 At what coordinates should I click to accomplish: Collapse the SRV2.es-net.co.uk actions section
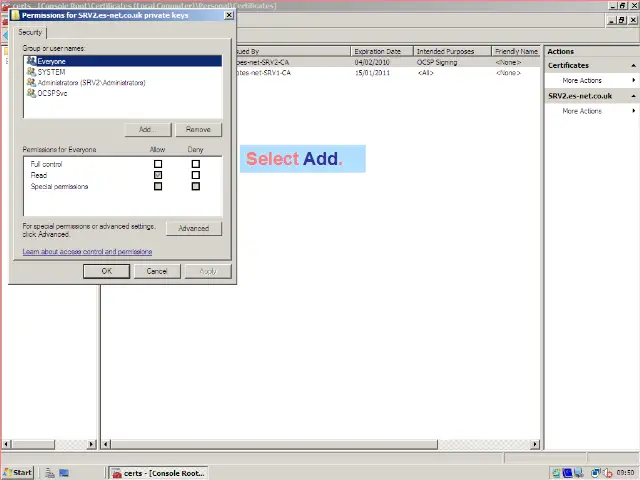tap(633, 96)
